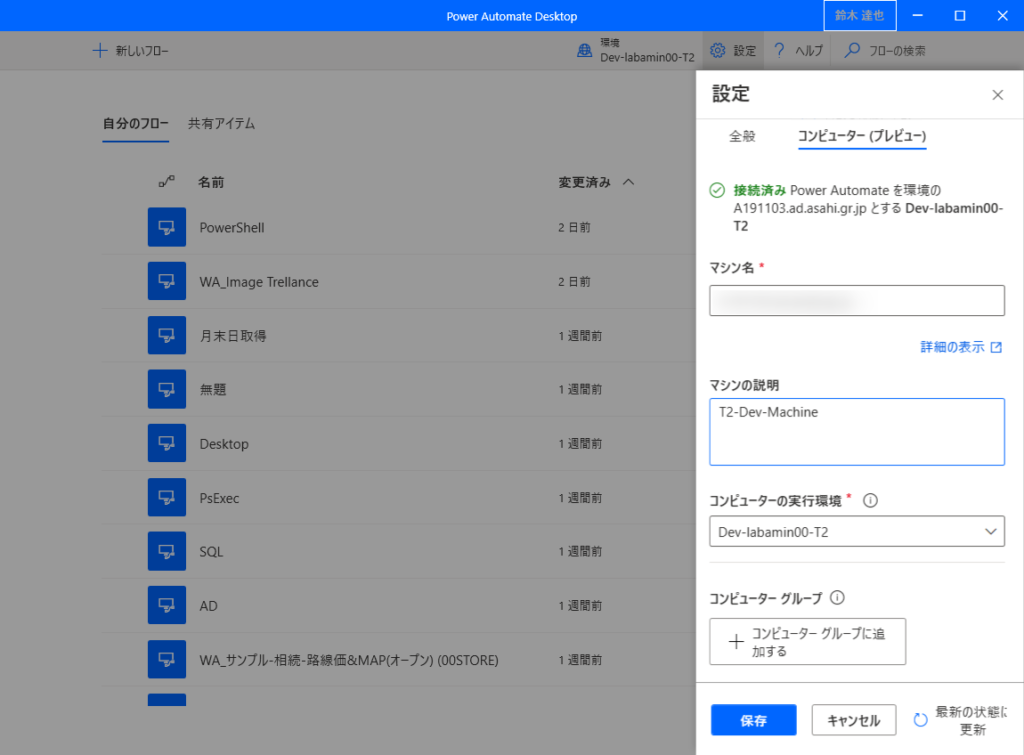Image resolution: width=1024 pixels, height=755 pixels.
Task: Click the AD flow icon
Action: 167,605
